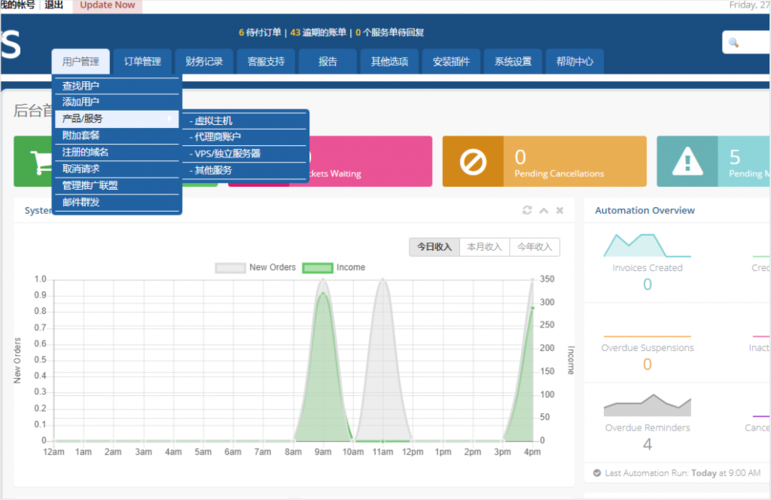The image size is (771, 500).
Task: Click the WHMCS logo in header
Action: 10,45
